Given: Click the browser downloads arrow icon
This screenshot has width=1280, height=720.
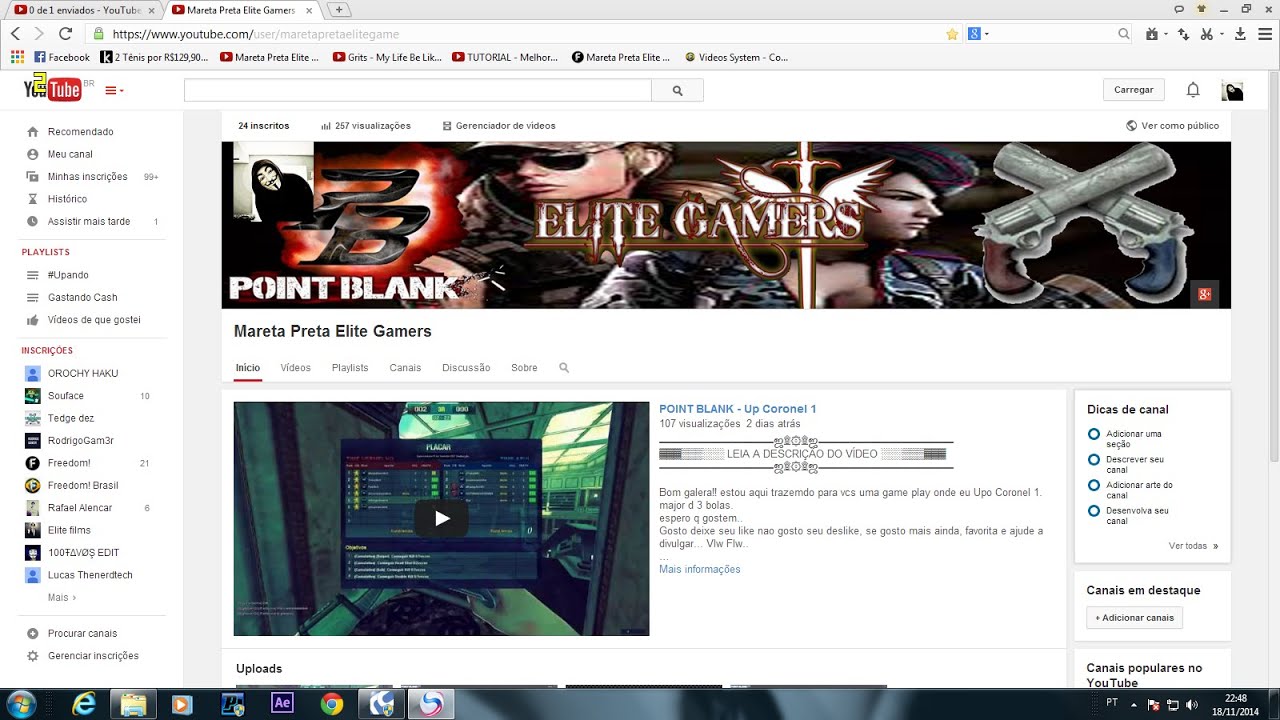Looking at the screenshot, I should (x=1240, y=34).
